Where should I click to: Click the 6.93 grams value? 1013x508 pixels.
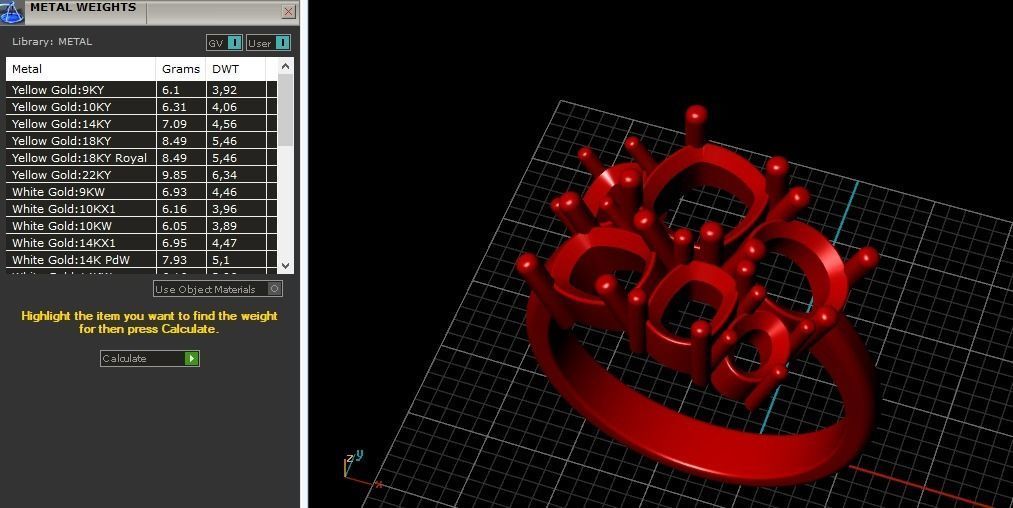pos(174,191)
